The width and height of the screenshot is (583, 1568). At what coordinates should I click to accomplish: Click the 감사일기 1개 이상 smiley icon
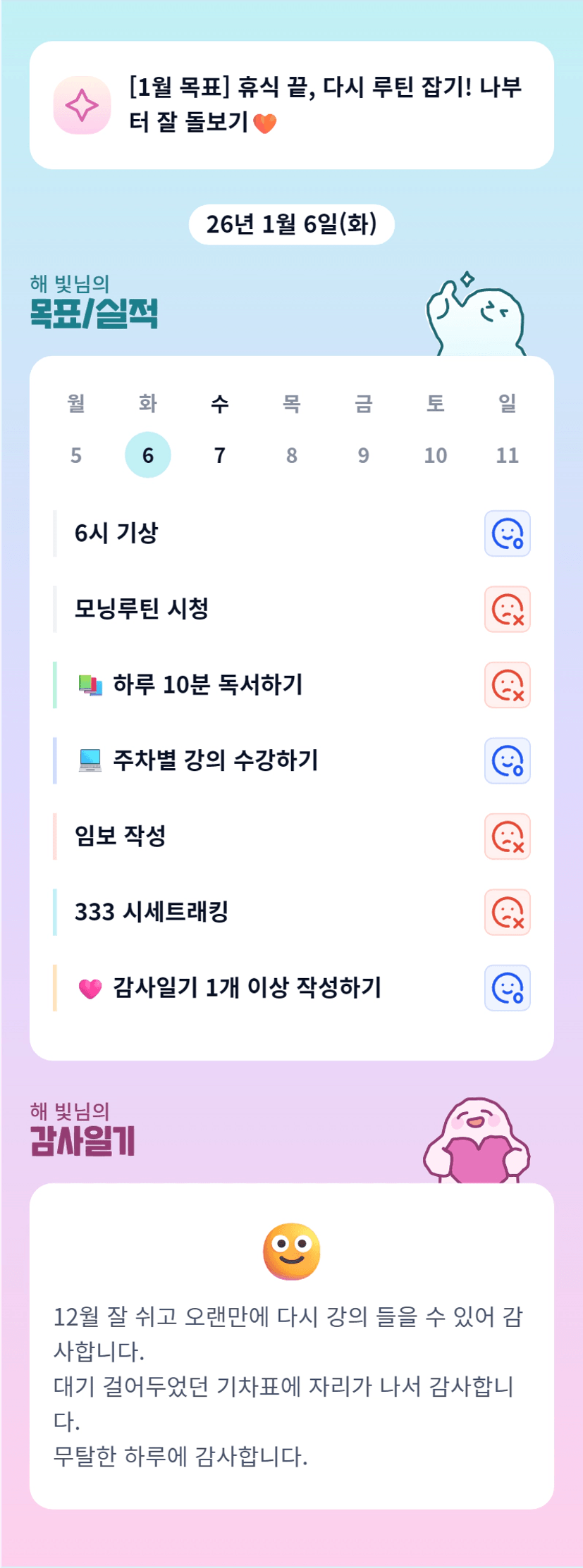point(507,988)
